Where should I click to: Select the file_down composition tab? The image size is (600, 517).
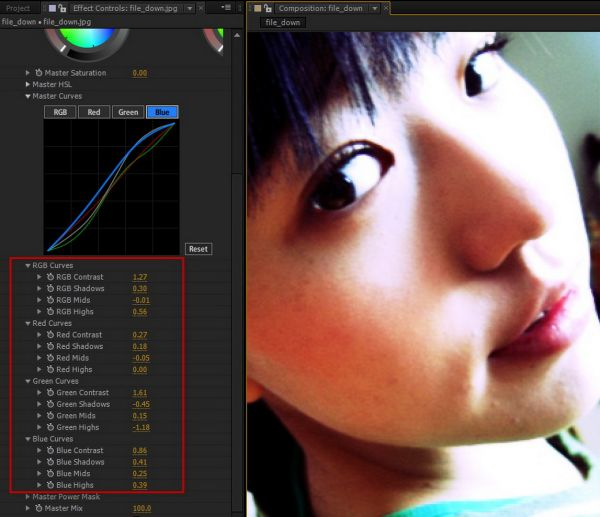tap(283, 22)
